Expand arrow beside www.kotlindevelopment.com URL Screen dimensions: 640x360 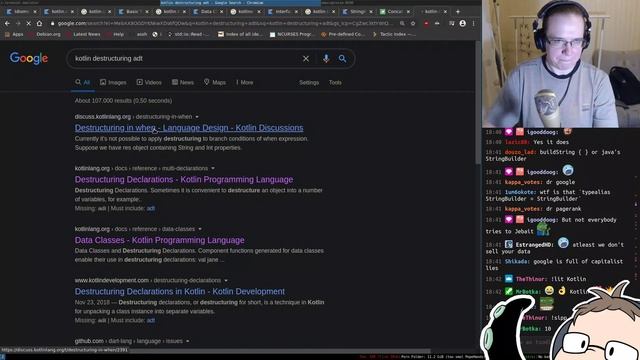click(x=226, y=281)
